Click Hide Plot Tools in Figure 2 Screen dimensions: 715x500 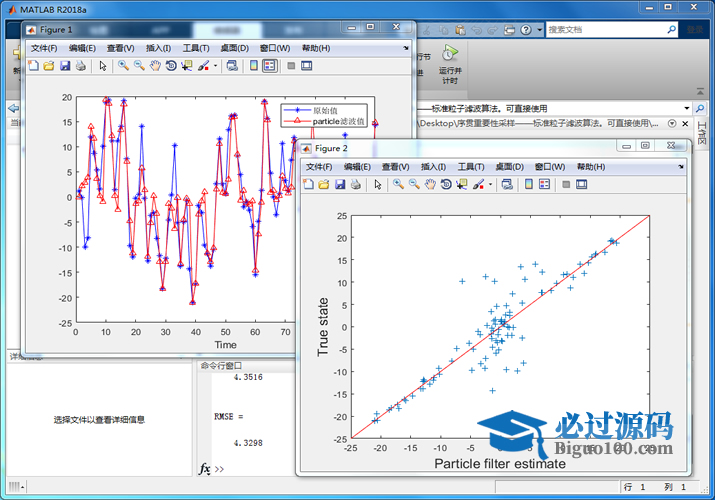(x=566, y=184)
